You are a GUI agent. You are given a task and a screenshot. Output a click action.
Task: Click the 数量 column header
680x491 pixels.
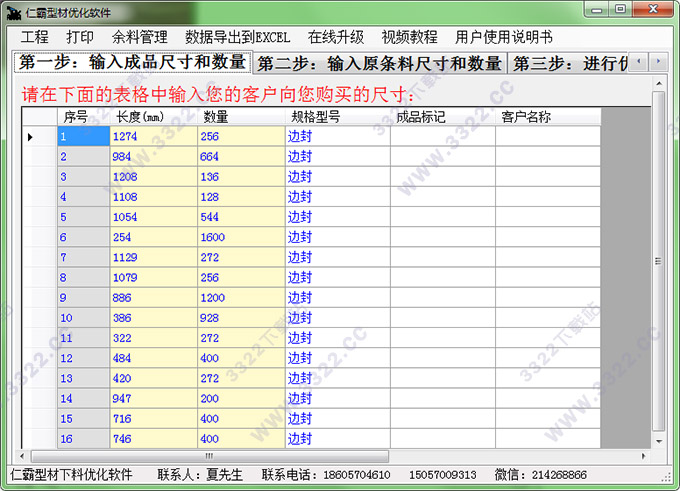click(241, 117)
